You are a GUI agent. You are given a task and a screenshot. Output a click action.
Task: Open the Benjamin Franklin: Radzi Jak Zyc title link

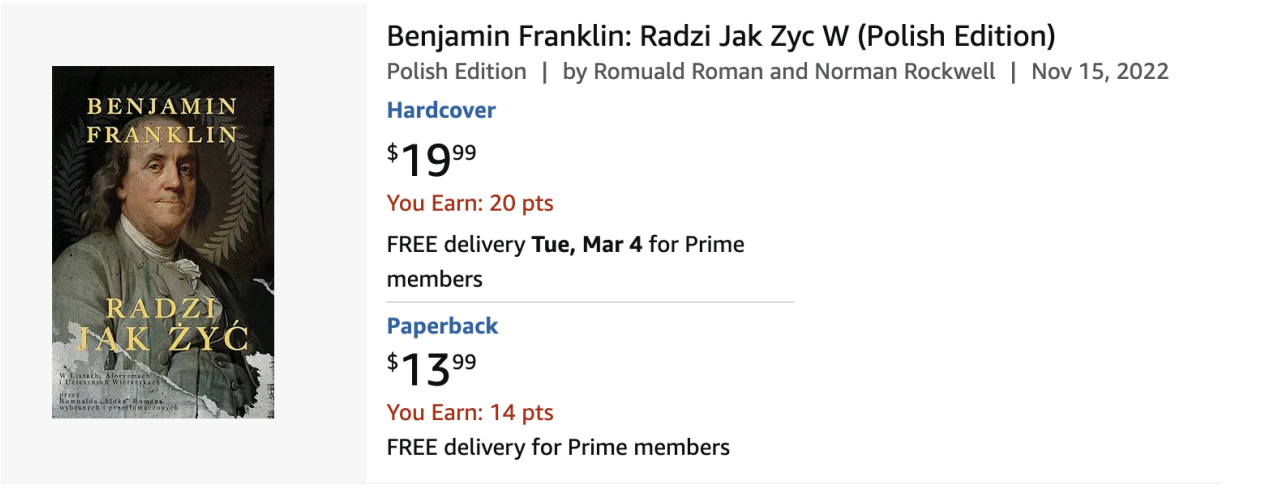point(720,37)
